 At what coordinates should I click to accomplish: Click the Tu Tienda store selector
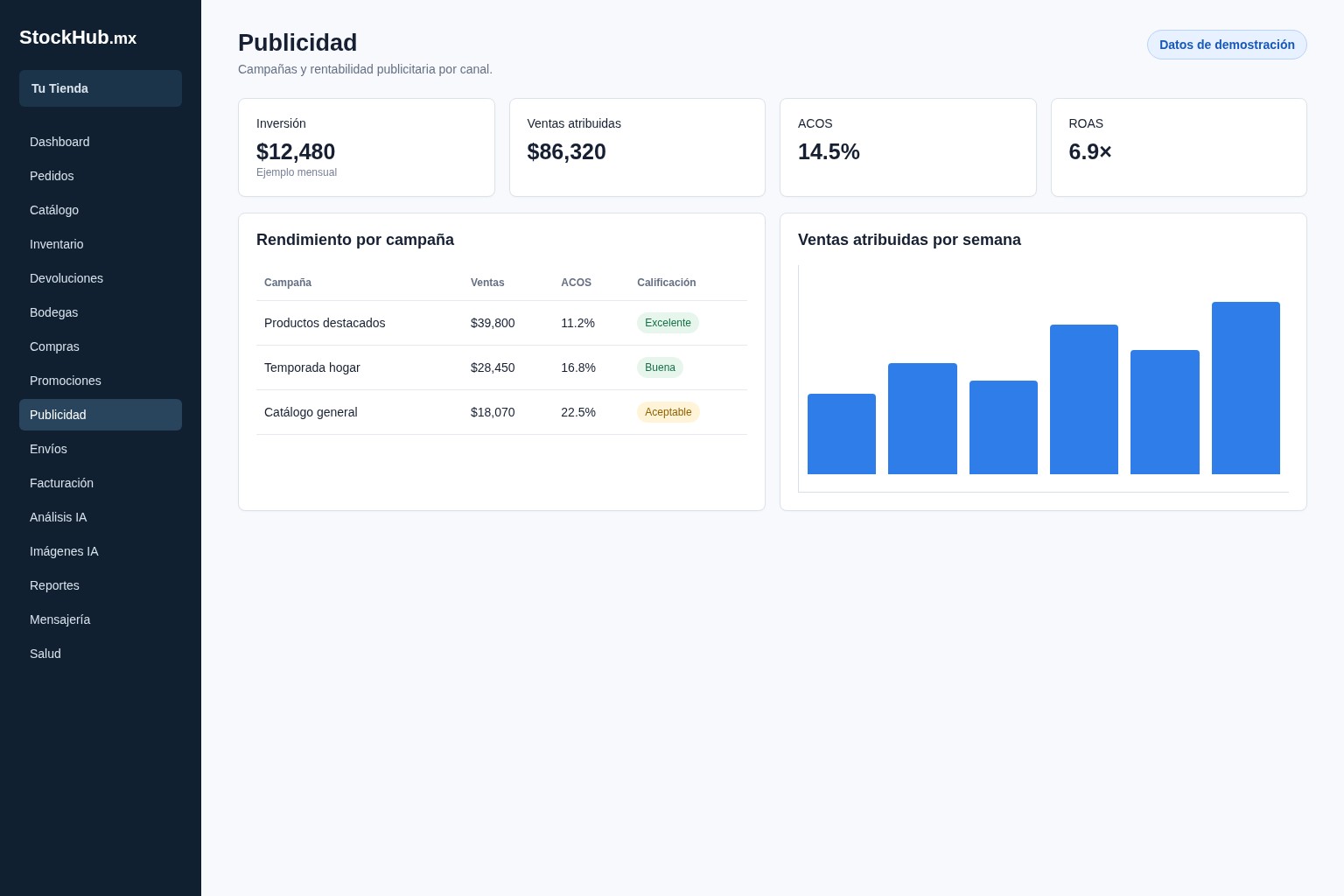pyautogui.click(x=101, y=88)
